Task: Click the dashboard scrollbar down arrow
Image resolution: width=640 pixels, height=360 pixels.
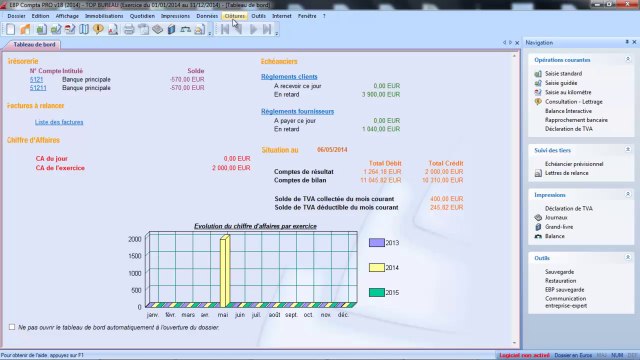Action: click(514, 343)
